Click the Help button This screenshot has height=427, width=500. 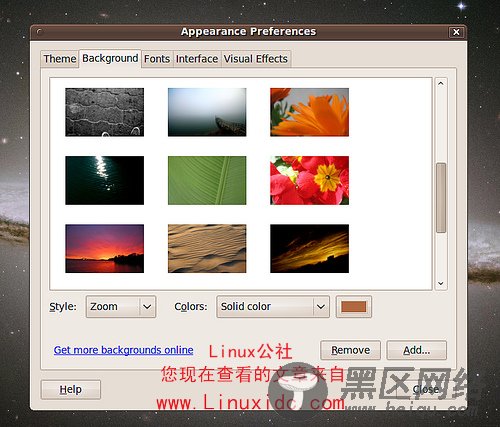click(x=71, y=389)
